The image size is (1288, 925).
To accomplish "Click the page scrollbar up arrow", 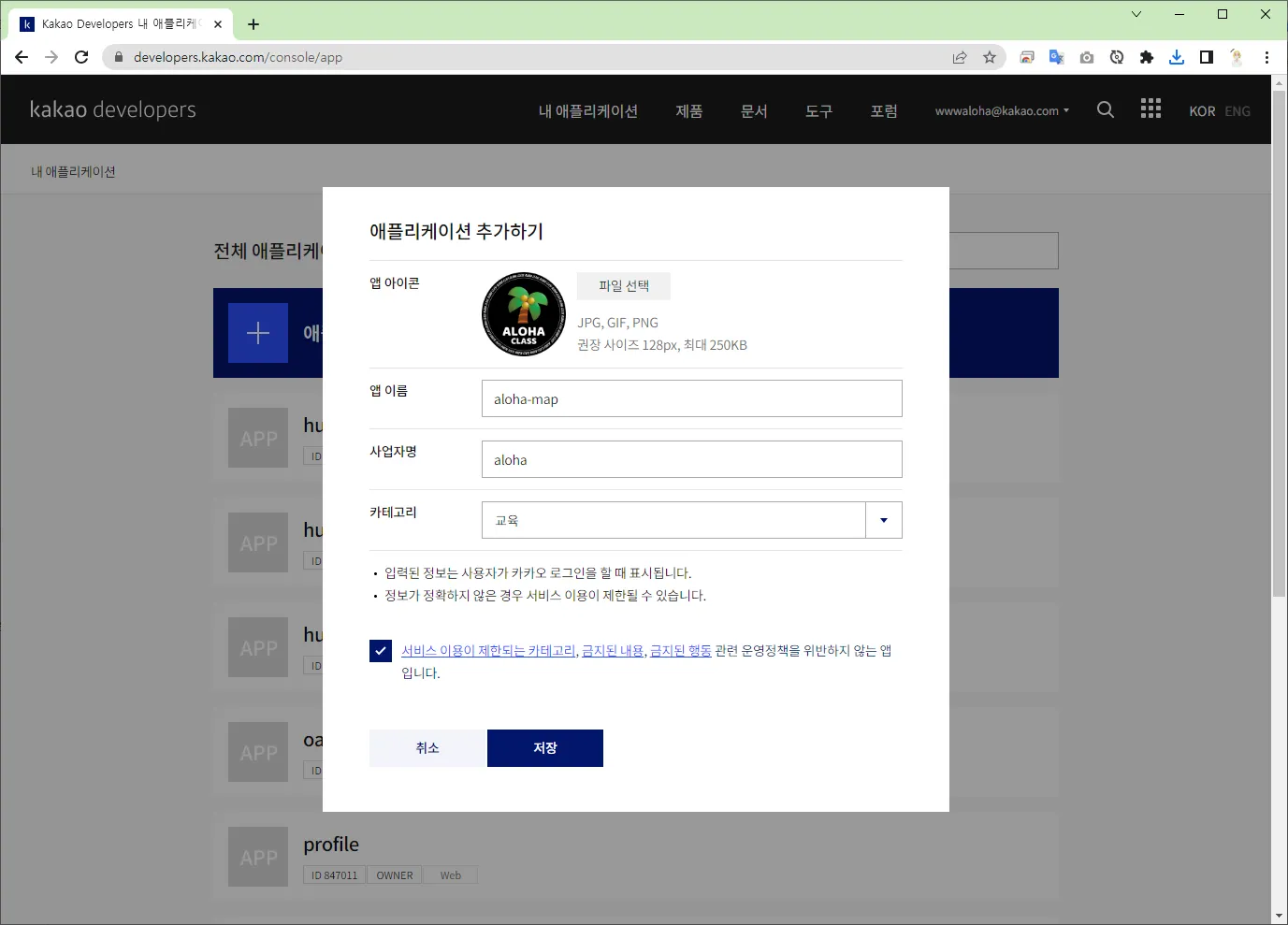I will pyautogui.click(x=1280, y=83).
